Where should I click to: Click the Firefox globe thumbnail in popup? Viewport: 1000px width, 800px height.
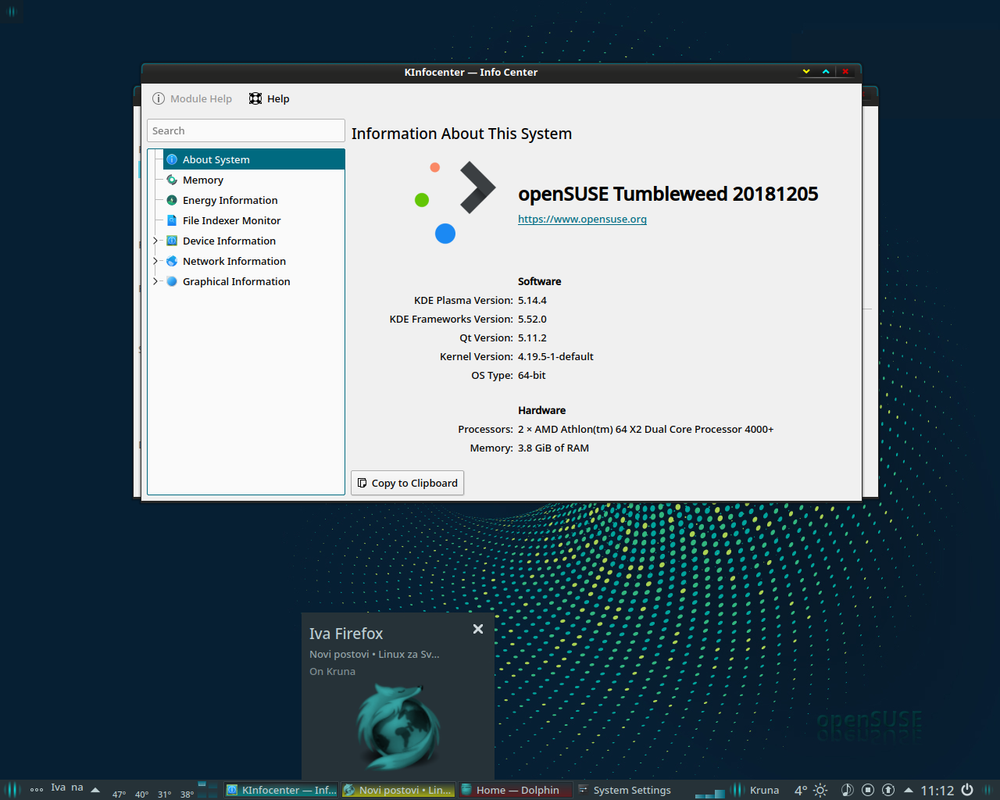(398, 727)
